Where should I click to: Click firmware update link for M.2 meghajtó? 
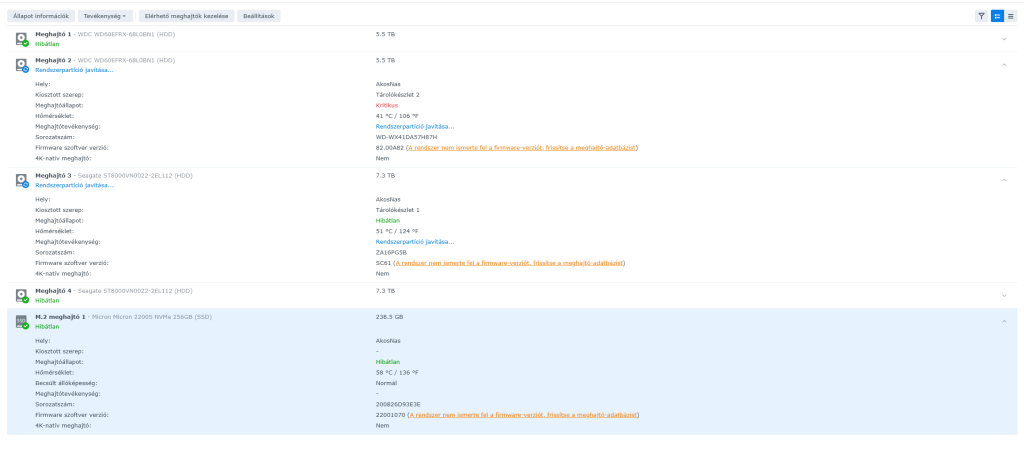click(x=523, y=414)
